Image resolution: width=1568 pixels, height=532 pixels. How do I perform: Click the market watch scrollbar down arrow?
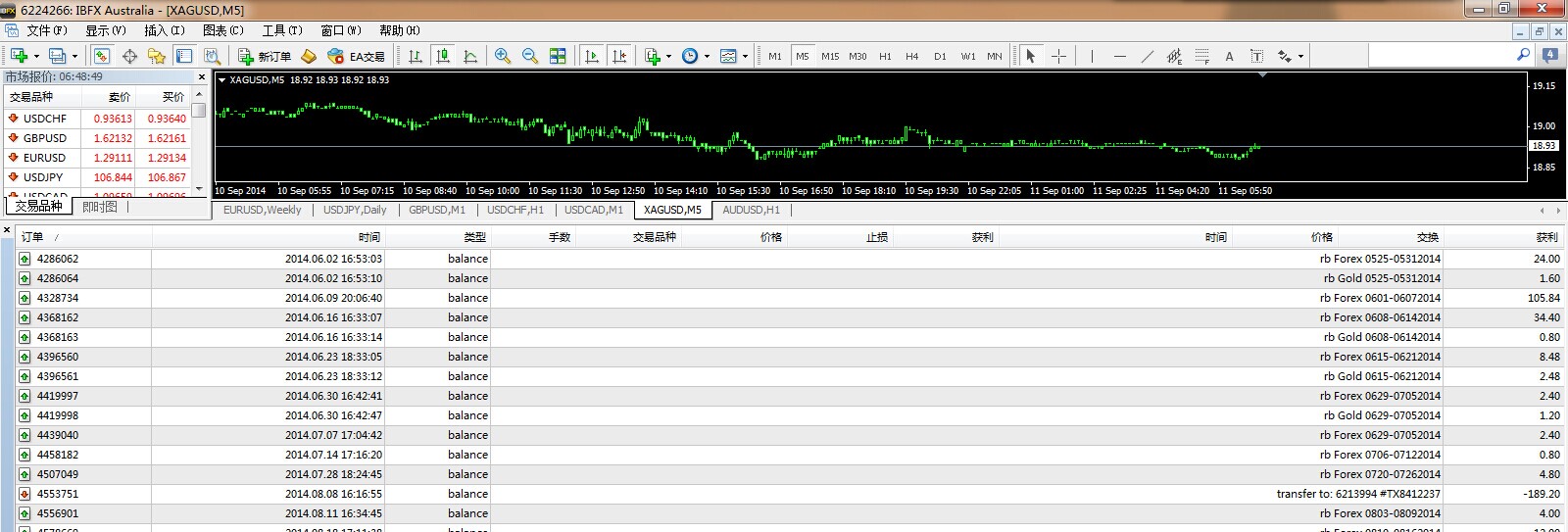(199, 188)
